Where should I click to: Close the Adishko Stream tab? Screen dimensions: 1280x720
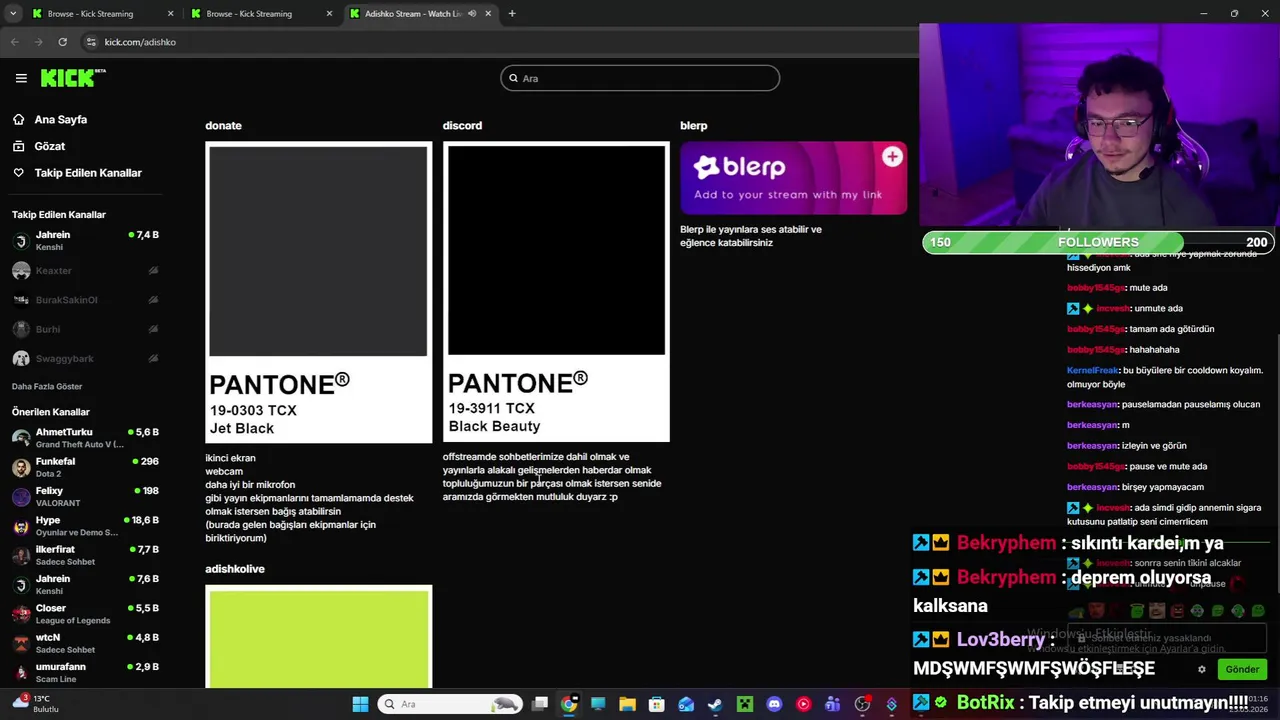pyautogui.click(x=488, y=14)
